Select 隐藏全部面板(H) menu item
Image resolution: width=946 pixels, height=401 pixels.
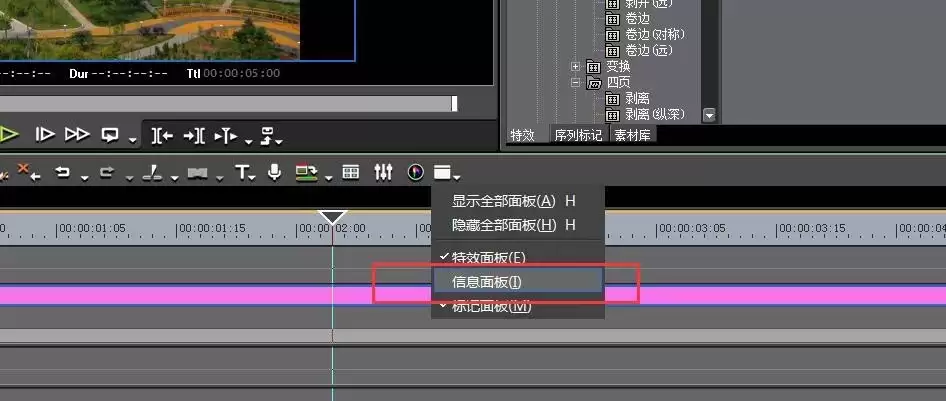click(x=518, y=225)
